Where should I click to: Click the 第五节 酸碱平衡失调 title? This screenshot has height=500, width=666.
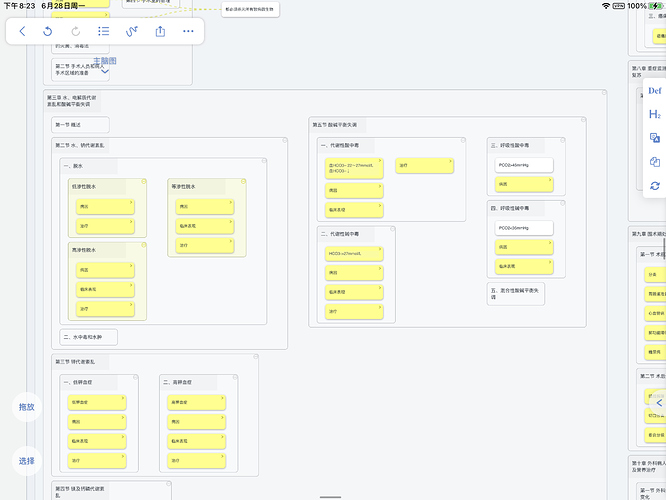coord(335,125)
